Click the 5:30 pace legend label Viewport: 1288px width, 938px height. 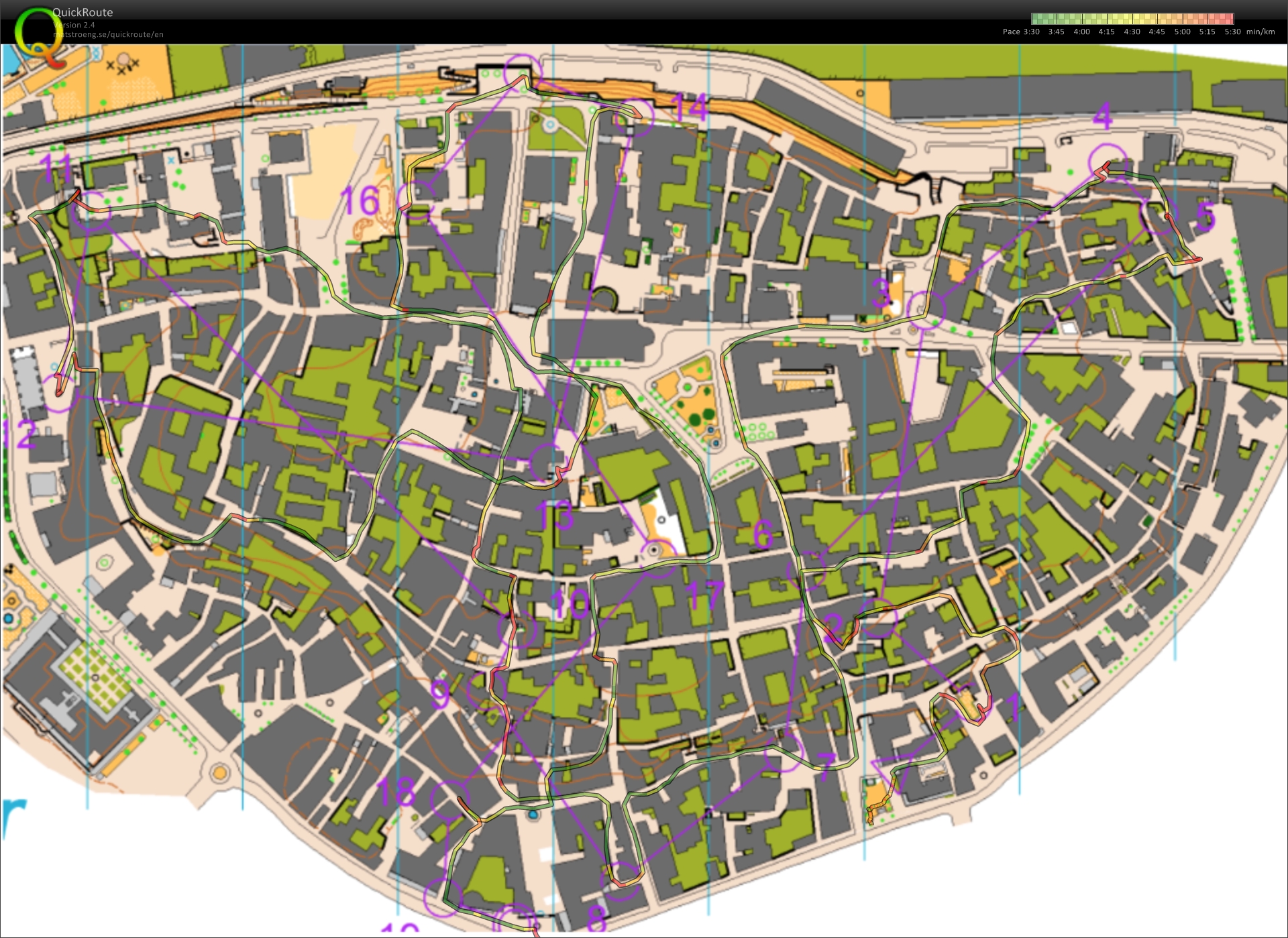click(x=1233, y=32)
